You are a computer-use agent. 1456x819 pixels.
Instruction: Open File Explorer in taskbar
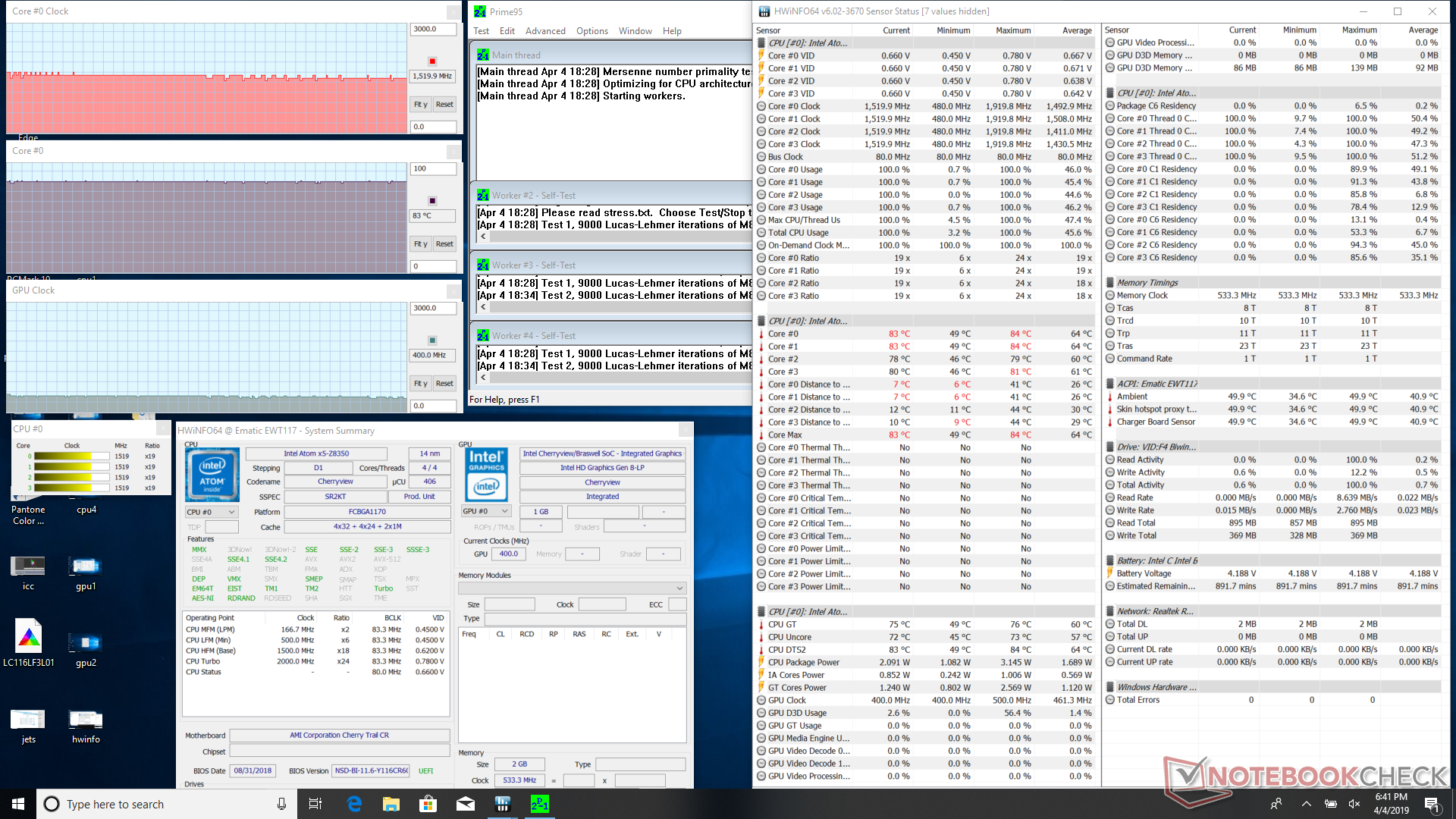391,804
